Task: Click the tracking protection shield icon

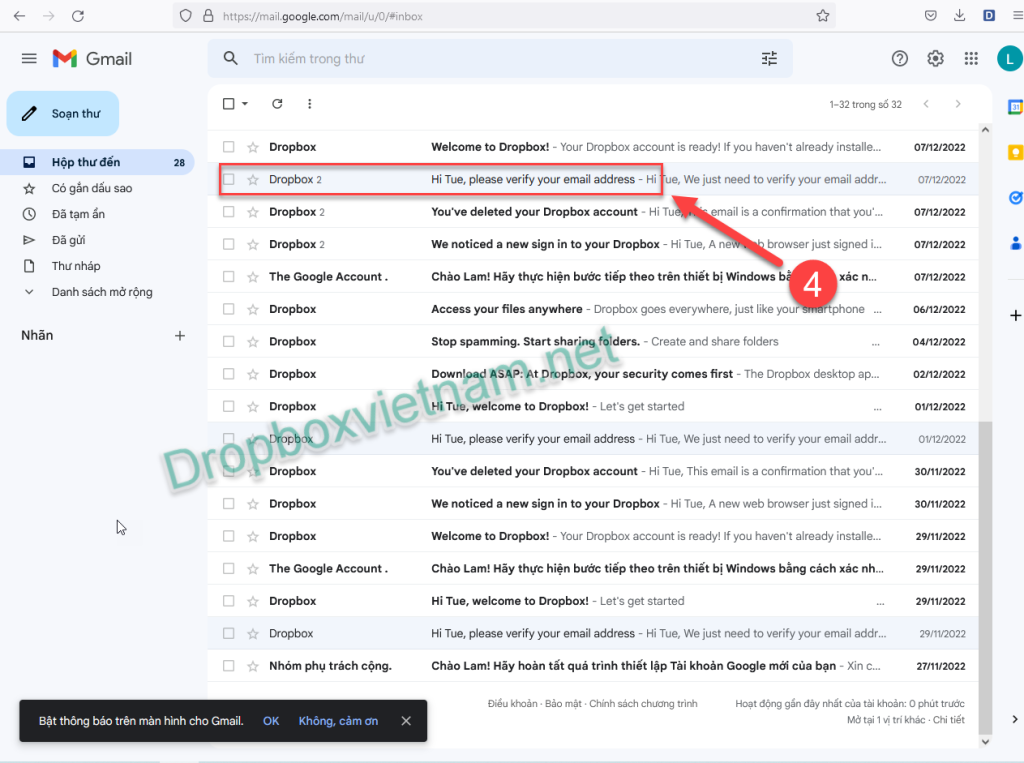Action: tap(185, 16)
